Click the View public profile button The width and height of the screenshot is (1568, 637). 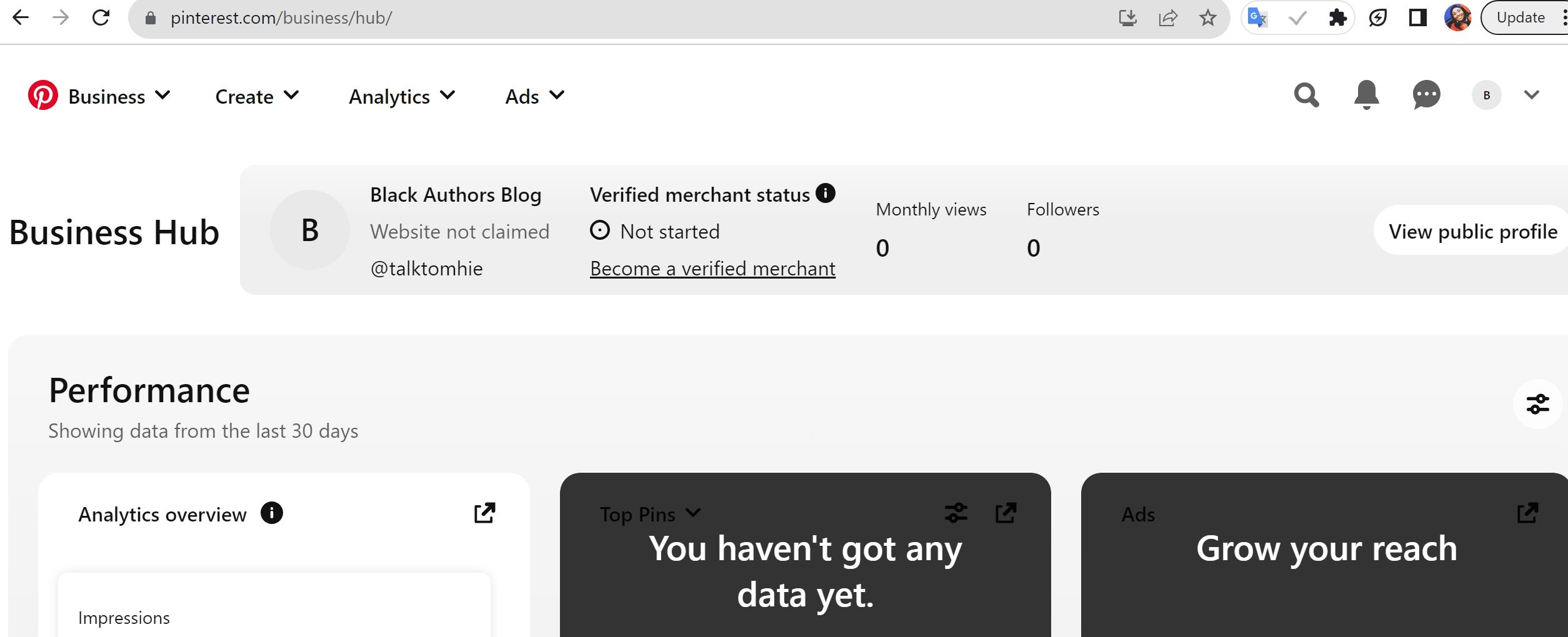pyautogui.click(x=1472, y=231)
